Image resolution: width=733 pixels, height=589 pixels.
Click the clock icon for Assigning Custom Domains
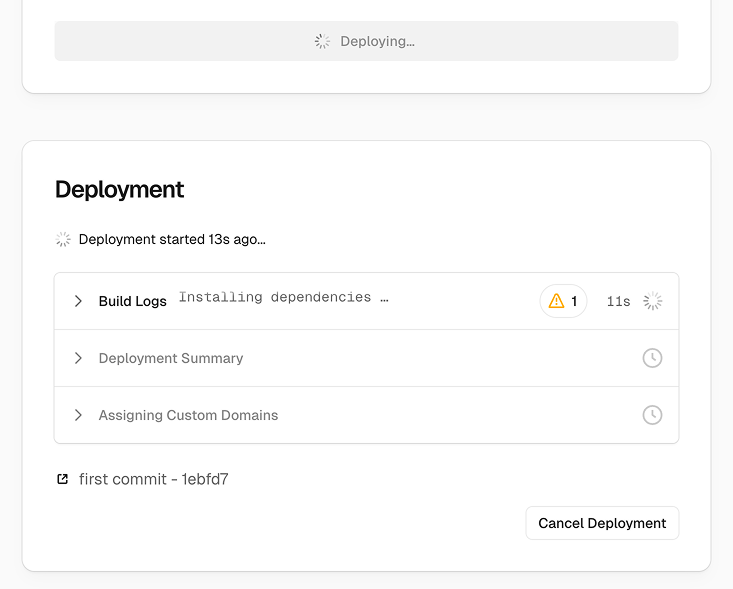(652, 415)
